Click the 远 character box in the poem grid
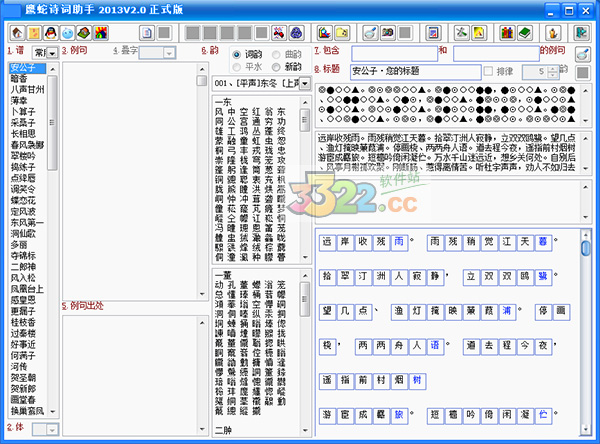The width and height of the screenshot is (600, 444). click(x=327, y=242)
